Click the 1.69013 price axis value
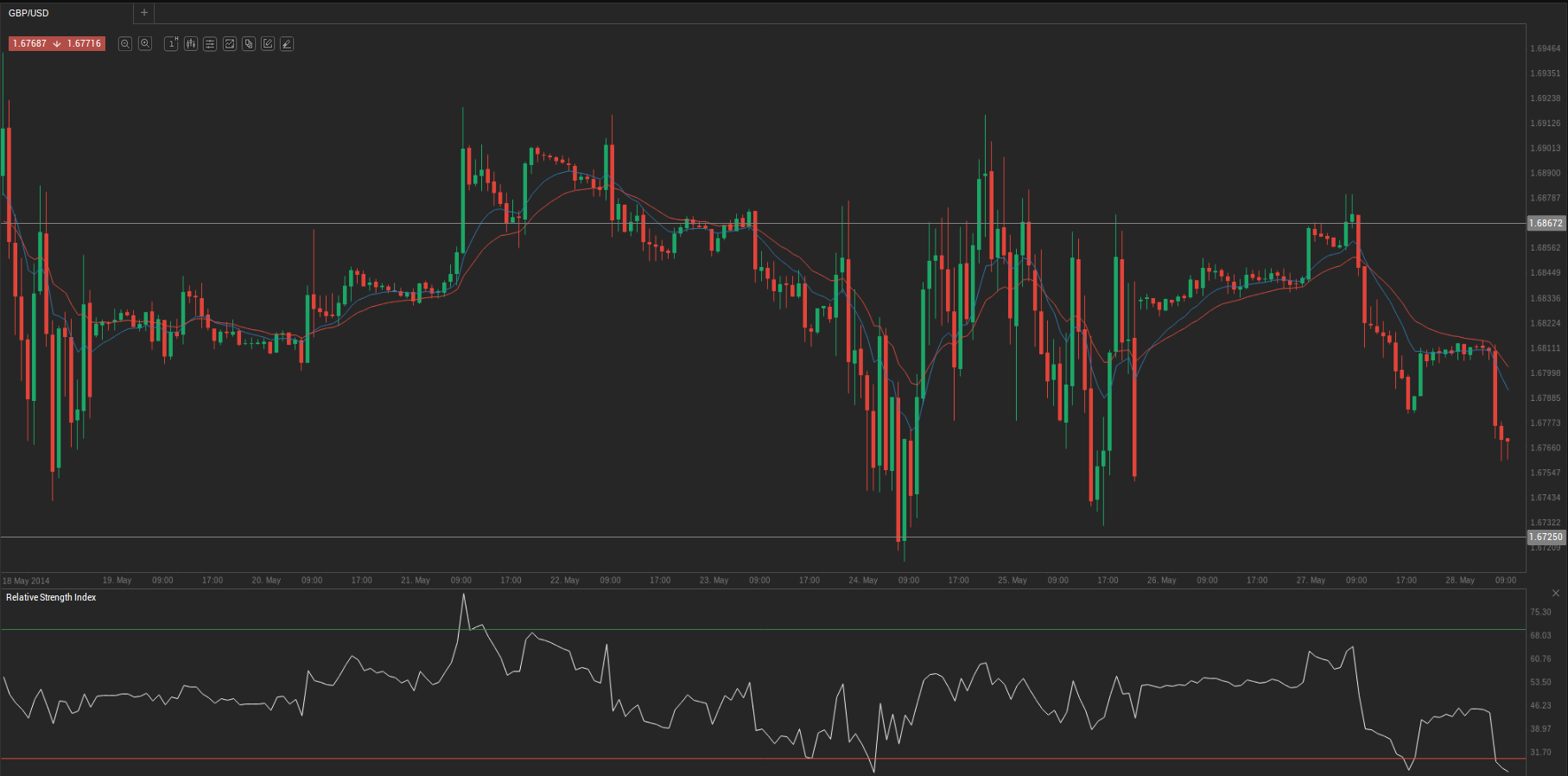 coord(1546,148)
